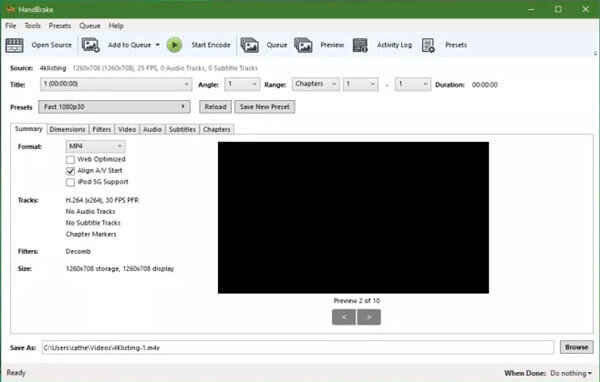This screenshot has height=382, width=600.
Task: Open the Range Chapters dropdown
Action: tap(316, 84)
